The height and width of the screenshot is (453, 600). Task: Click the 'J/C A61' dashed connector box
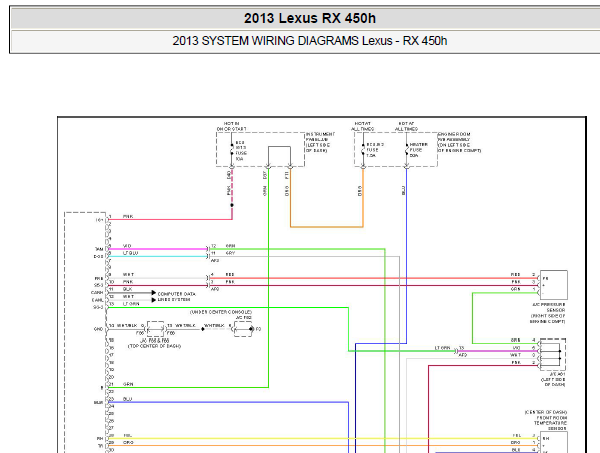click(x=552, y=354)
